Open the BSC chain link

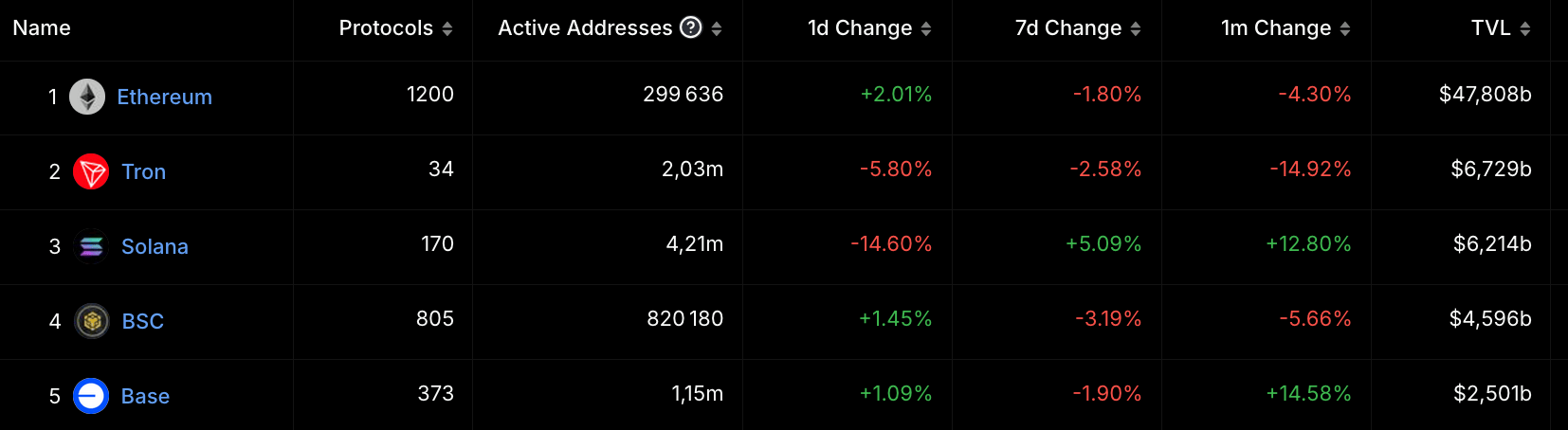point(143,321)
